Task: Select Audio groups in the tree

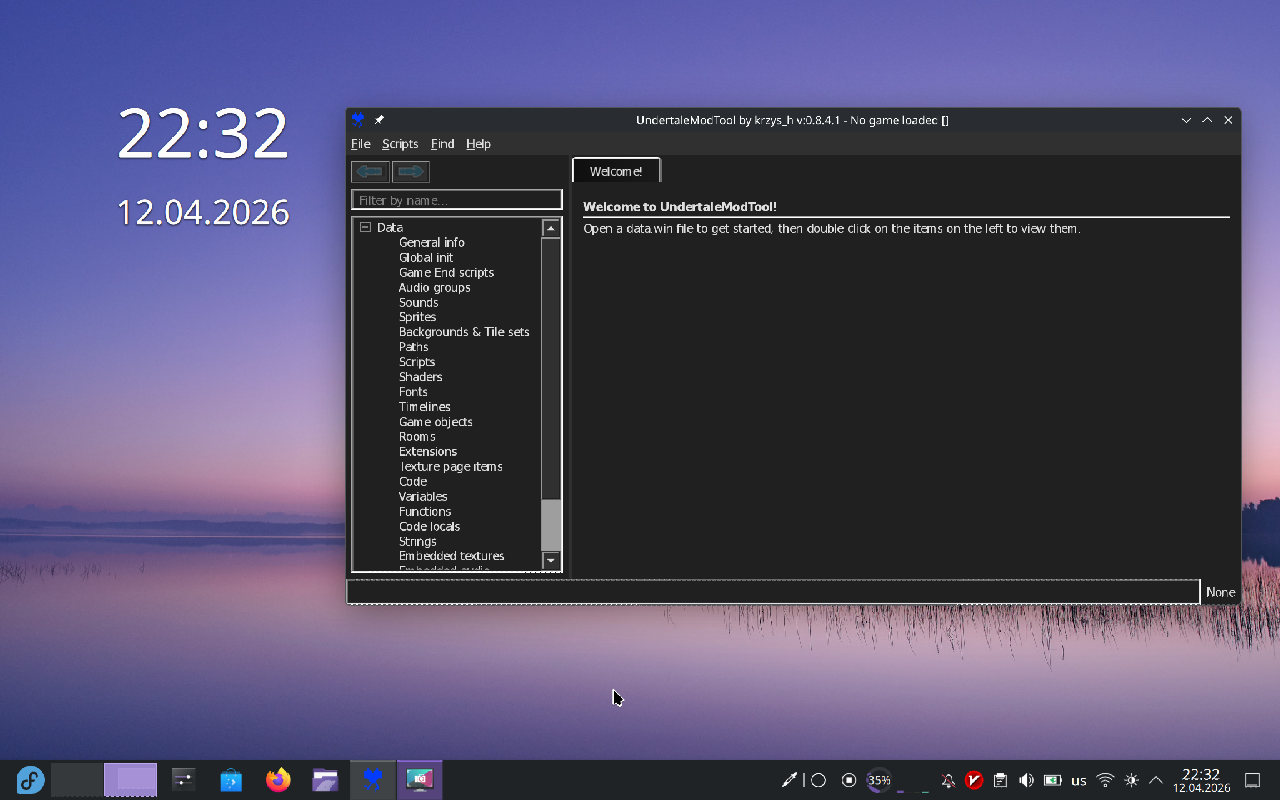Action: pyautogui.click(x=434, y=287)
